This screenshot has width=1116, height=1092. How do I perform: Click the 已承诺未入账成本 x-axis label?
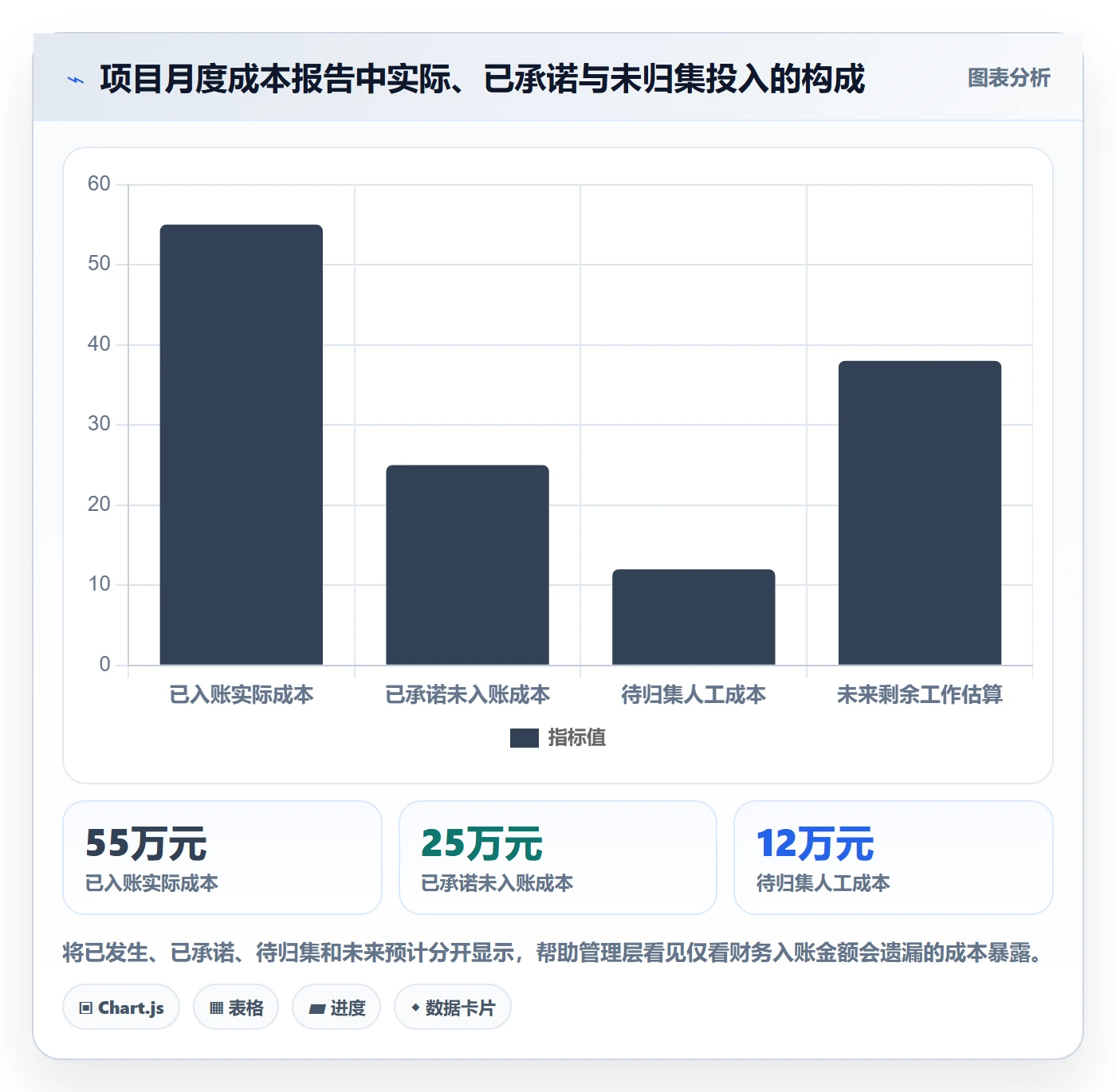(x=468, y=695)
